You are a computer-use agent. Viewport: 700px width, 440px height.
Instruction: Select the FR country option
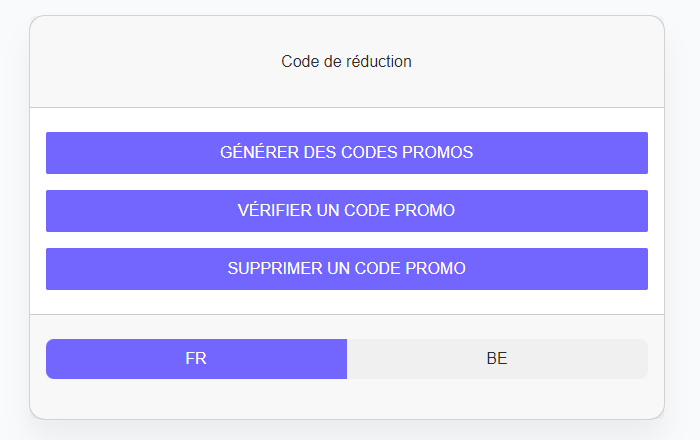coord(196,359)
